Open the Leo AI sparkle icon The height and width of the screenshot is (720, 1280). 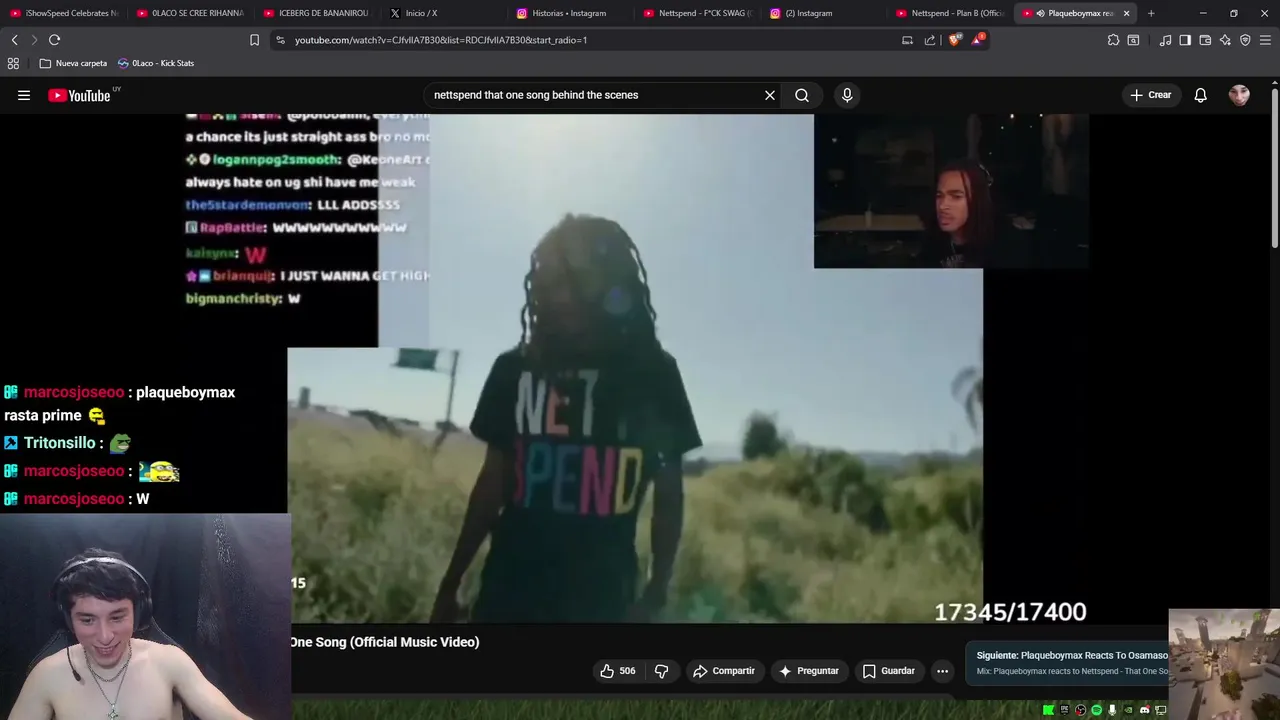click(x=1225, y=40)
